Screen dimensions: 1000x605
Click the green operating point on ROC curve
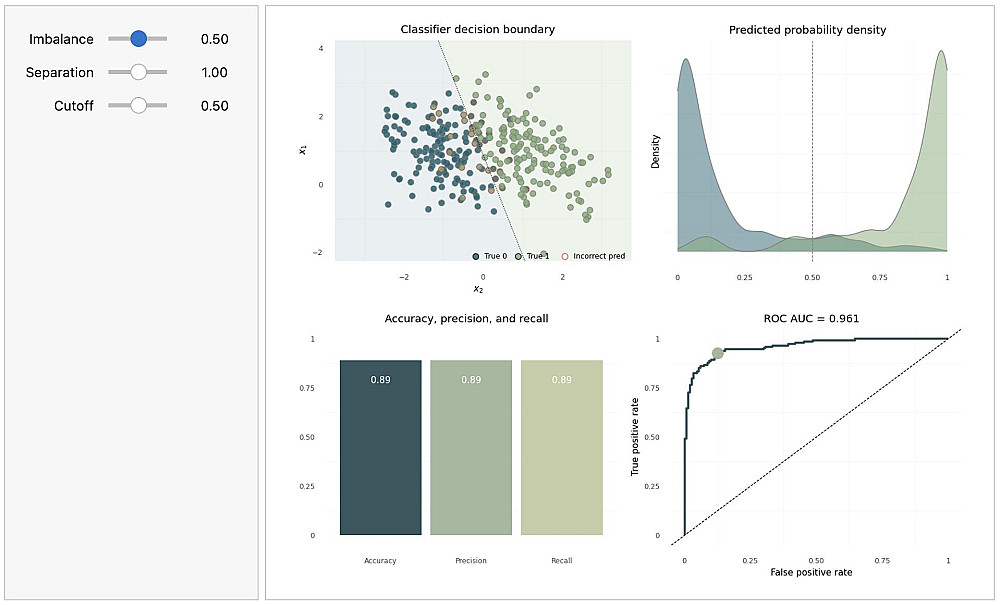pos(717,353)
